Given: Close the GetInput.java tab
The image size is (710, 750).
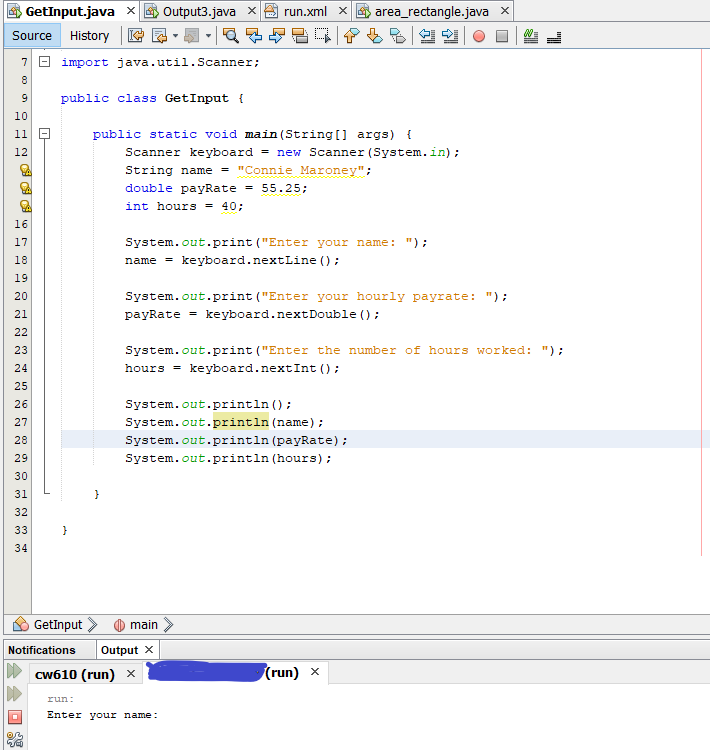Looking at the screenshot, I should coord(131,11).
